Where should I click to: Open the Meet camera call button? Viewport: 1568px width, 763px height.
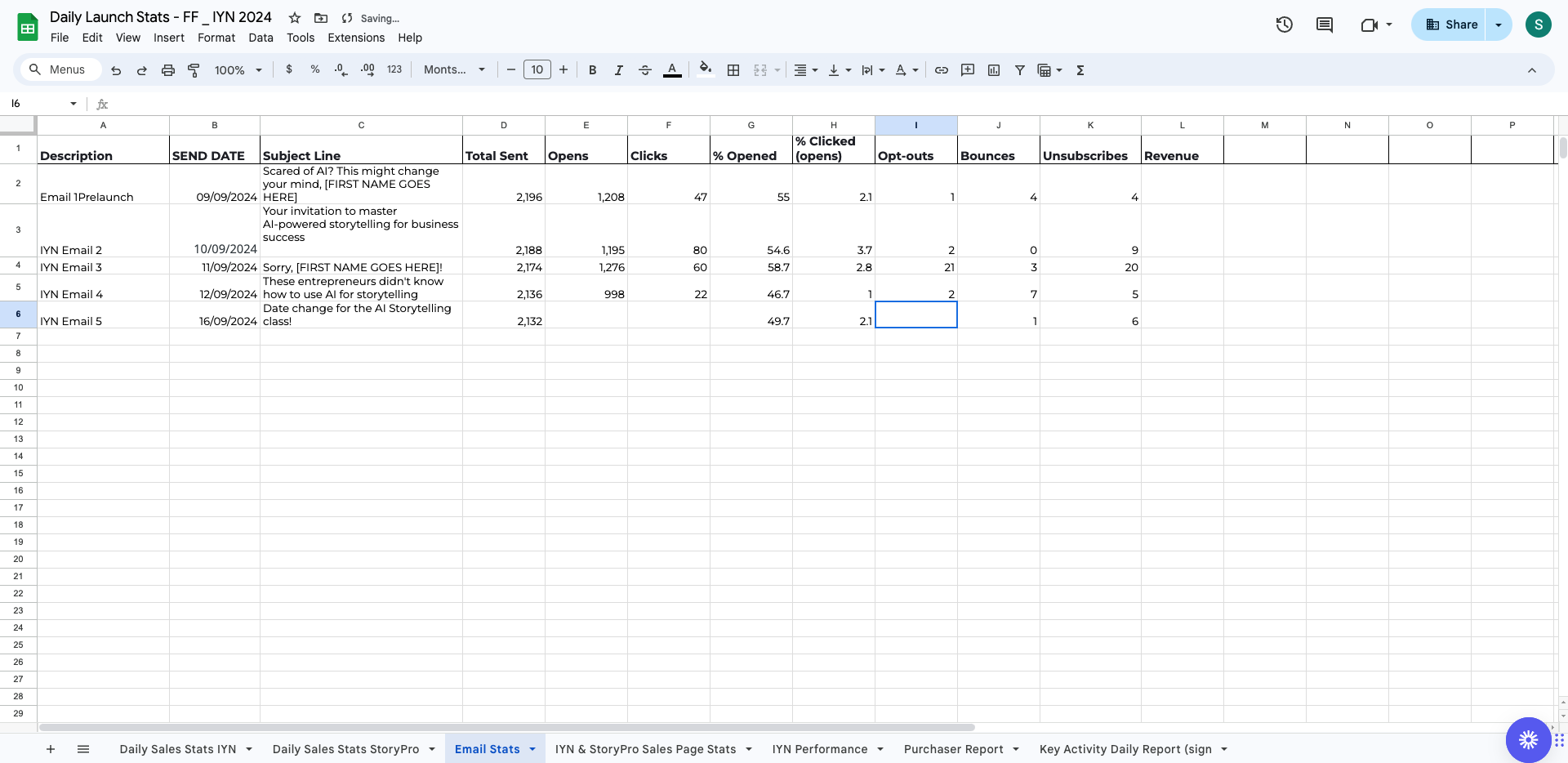click(1376, 25)
